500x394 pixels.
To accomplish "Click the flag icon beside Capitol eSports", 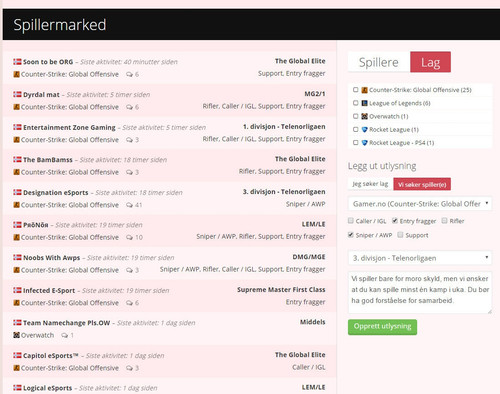I will (x=17, y=355).
